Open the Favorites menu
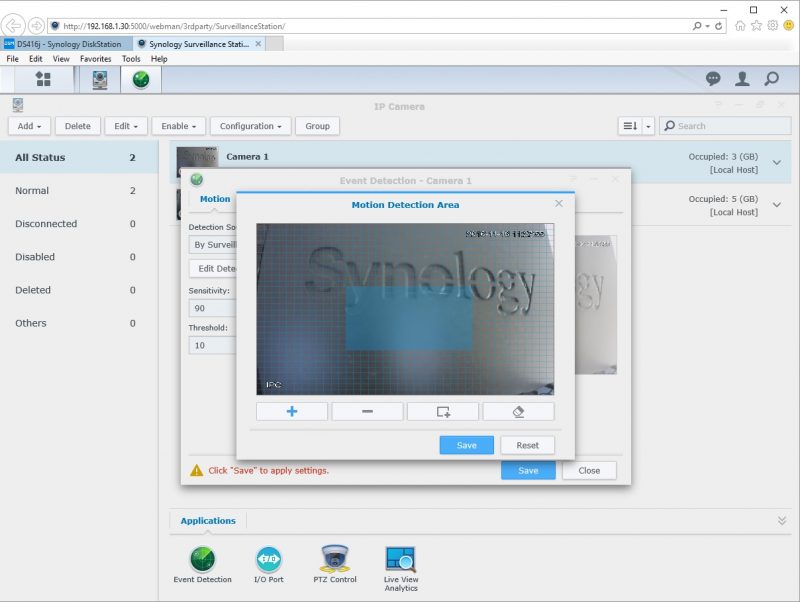 point(95,59)
